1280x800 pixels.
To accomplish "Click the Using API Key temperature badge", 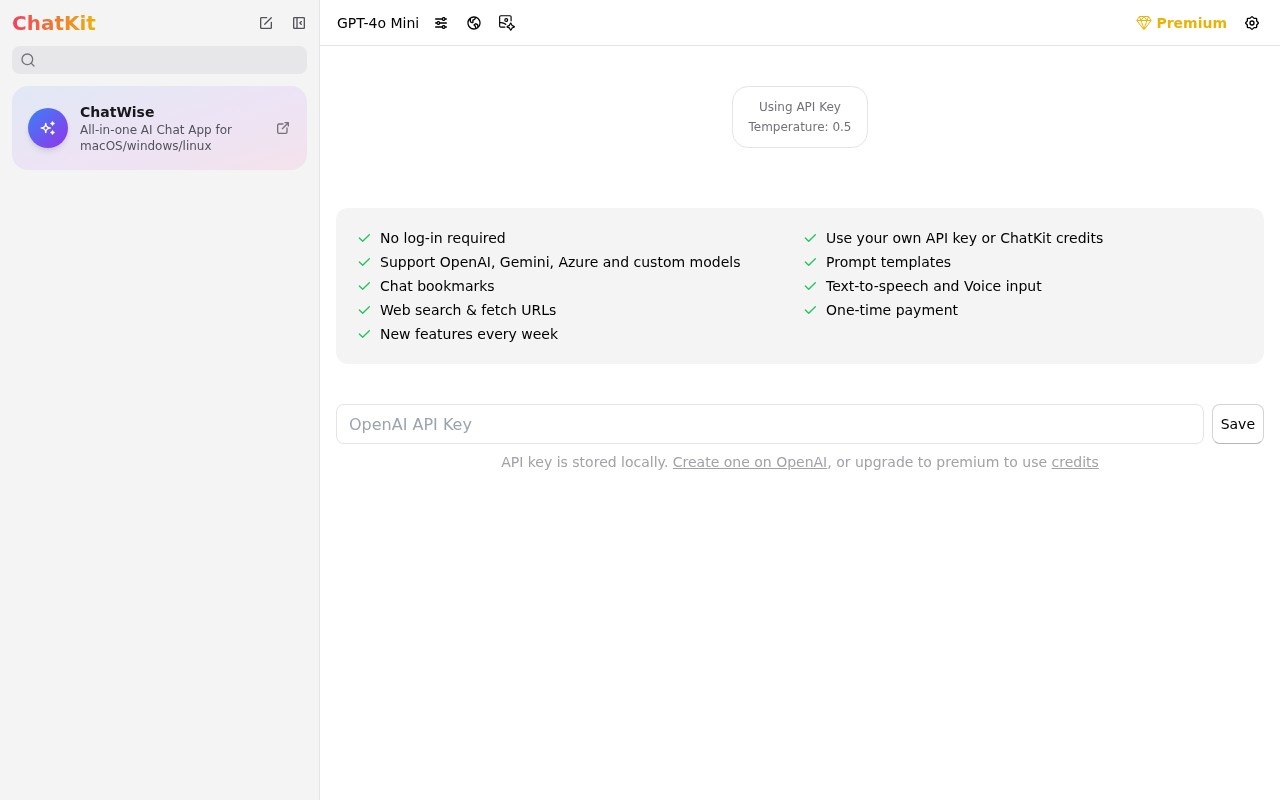I will click(800, 117).
